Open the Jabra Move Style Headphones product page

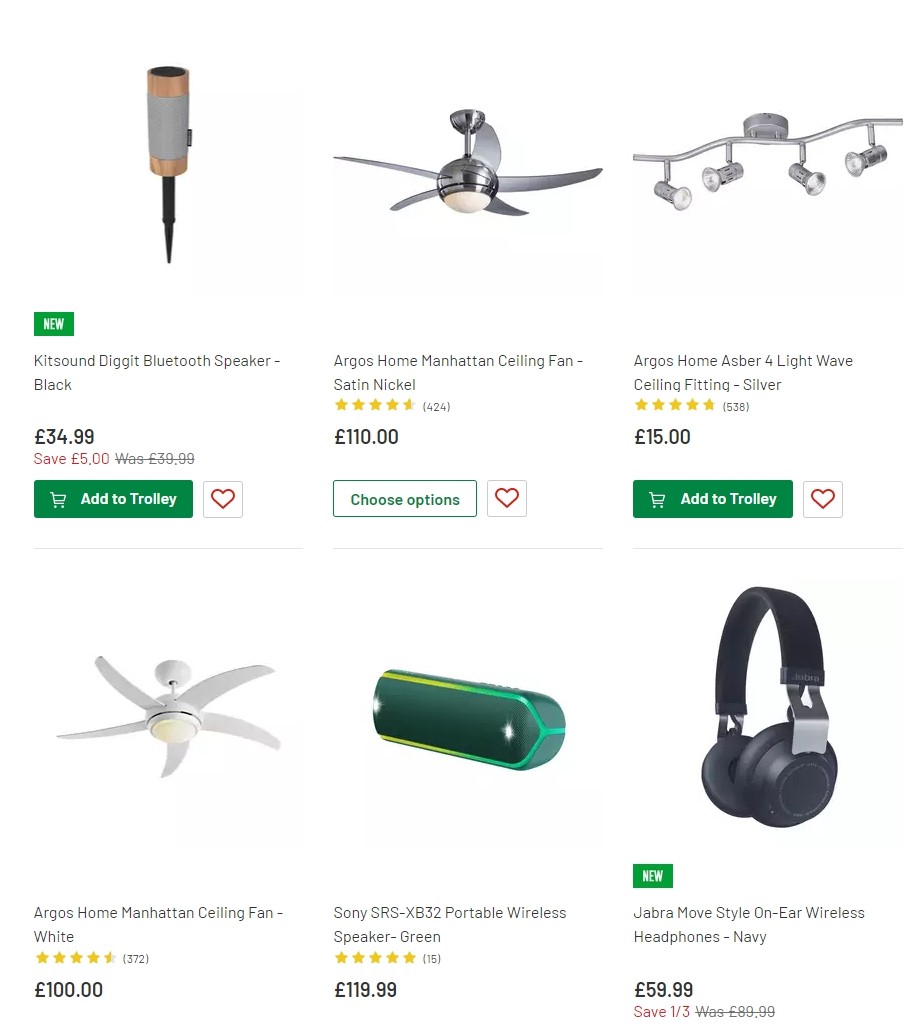point(749,924)
